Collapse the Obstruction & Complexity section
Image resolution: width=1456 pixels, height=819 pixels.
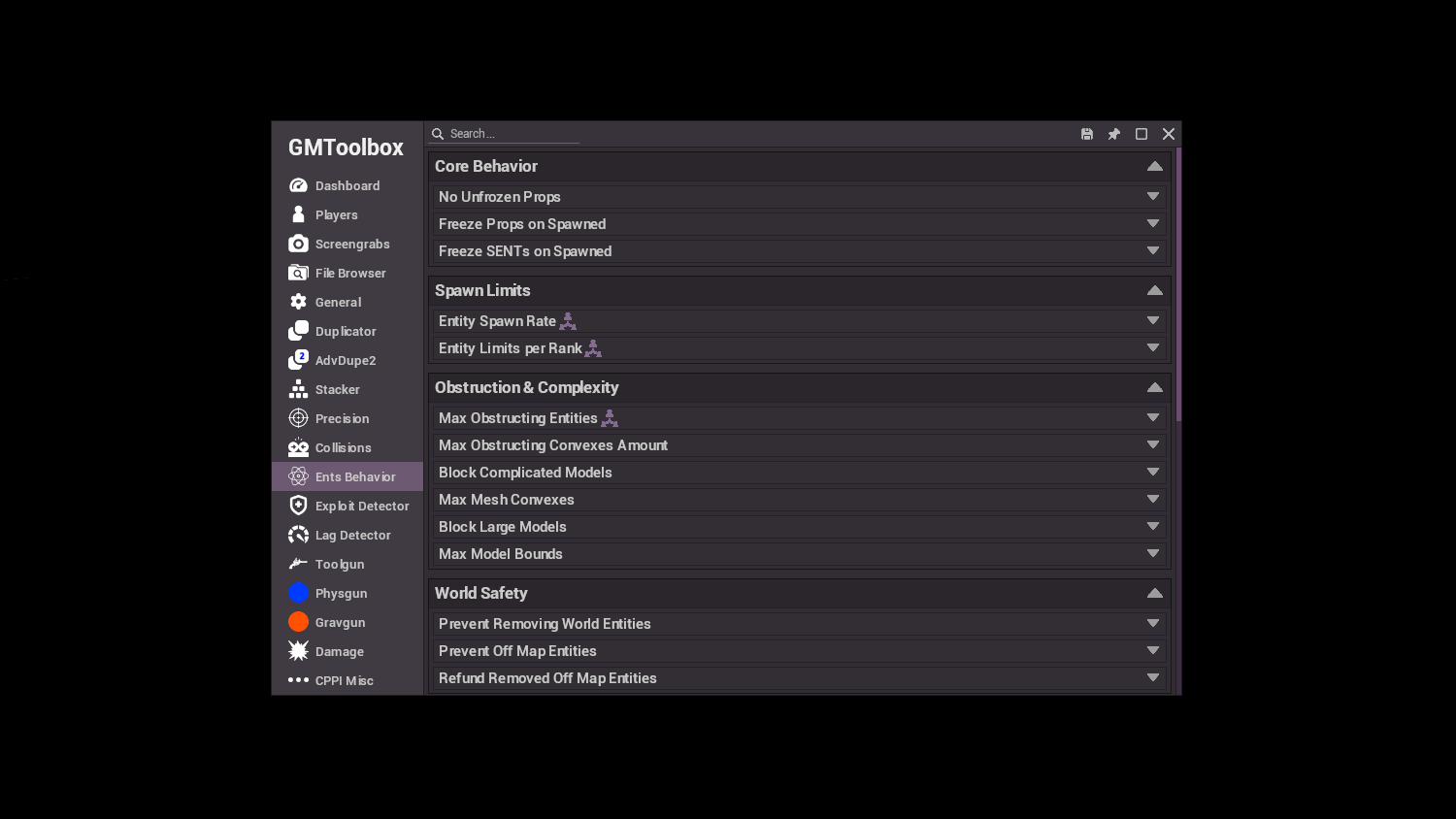coord(1155,387)
